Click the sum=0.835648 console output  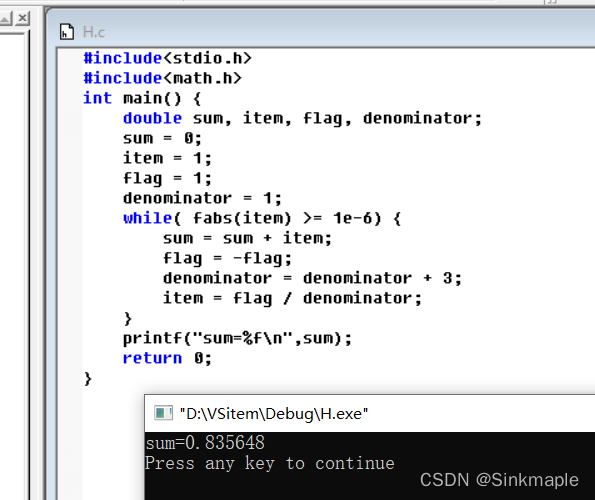(x=205, y=442)
